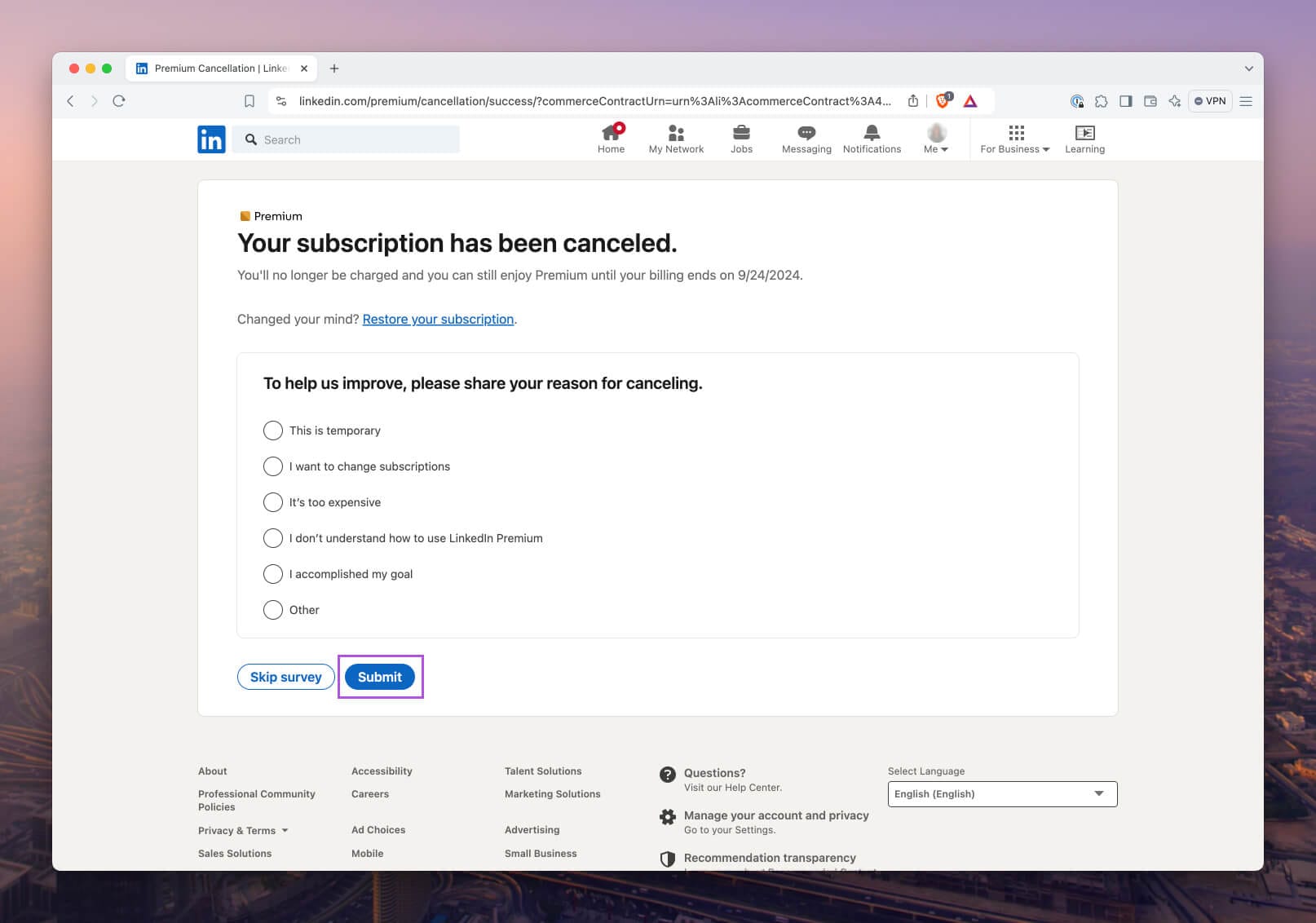Screen dimensions: 1316x923
Task: Click Restore your subscription link
Action: tap(438, 319)
